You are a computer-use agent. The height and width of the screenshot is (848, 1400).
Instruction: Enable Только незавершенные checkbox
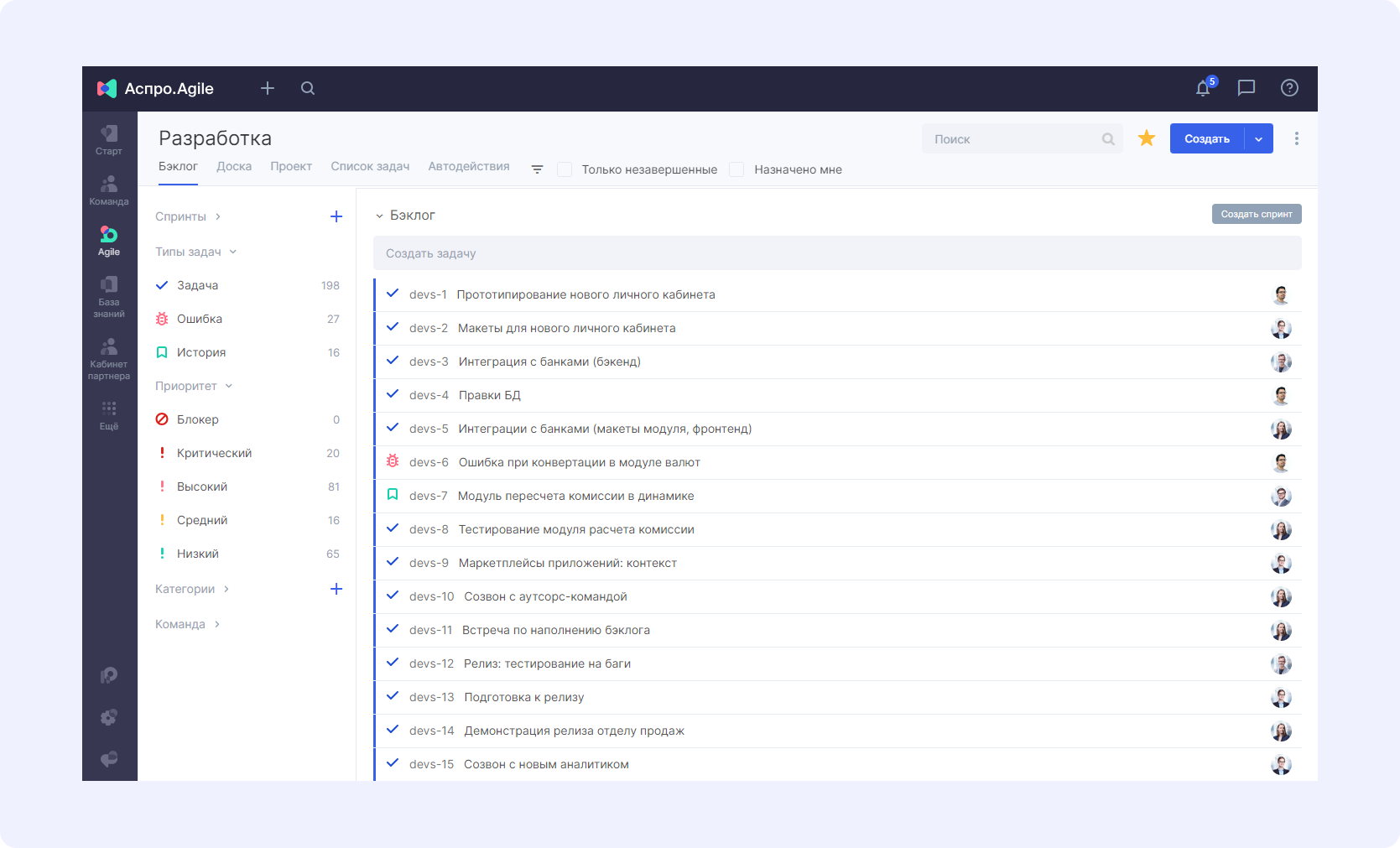coord(565,169)
